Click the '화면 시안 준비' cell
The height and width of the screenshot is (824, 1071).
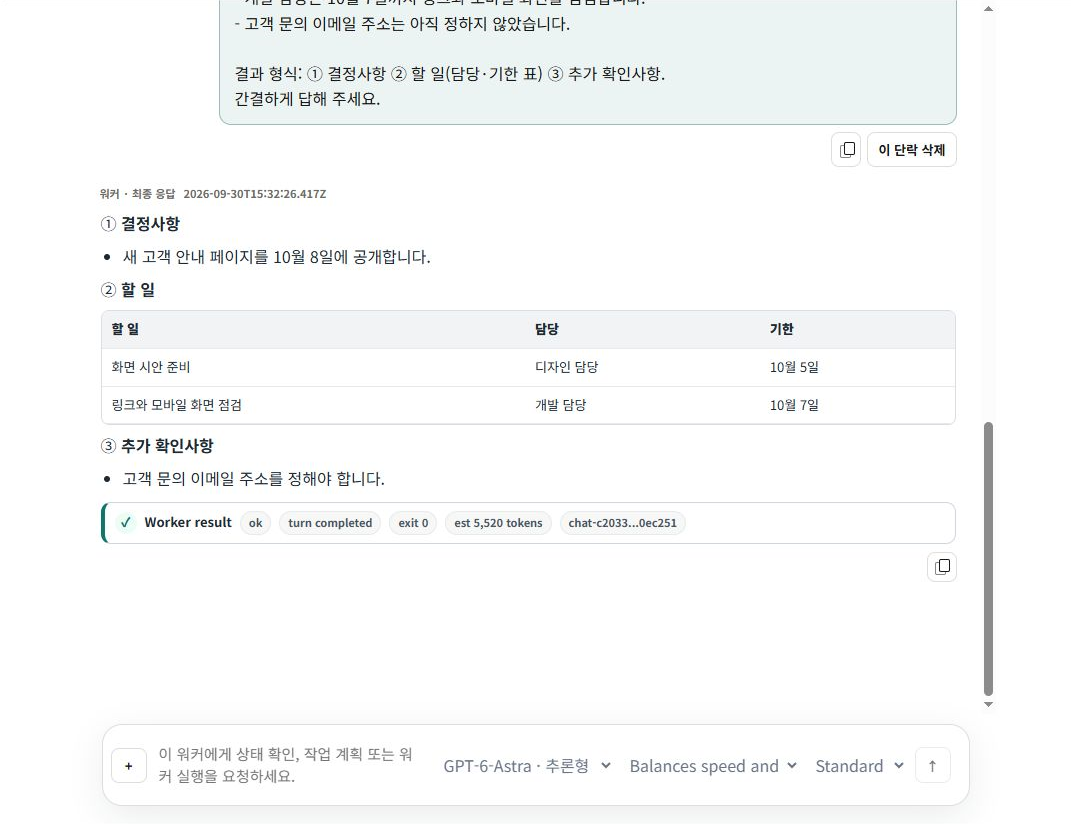point(150,367)
